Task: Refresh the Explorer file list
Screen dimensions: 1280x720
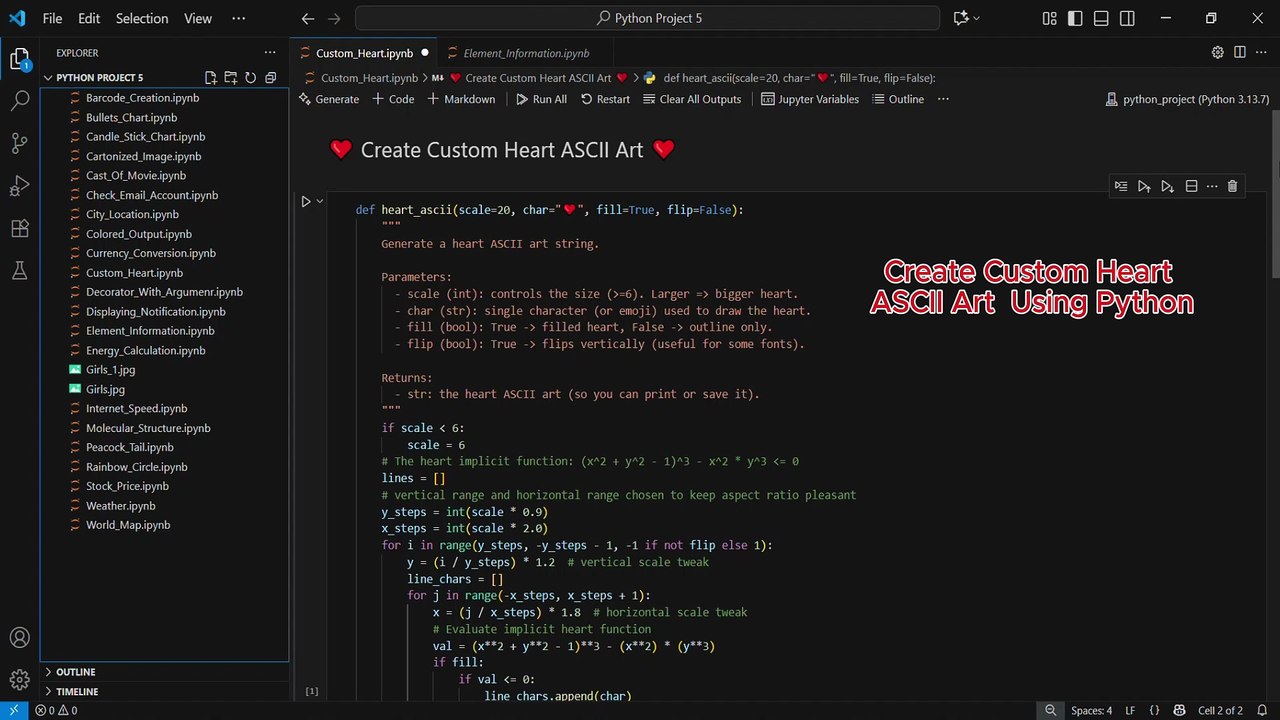Action: click(x=251, y=77)
